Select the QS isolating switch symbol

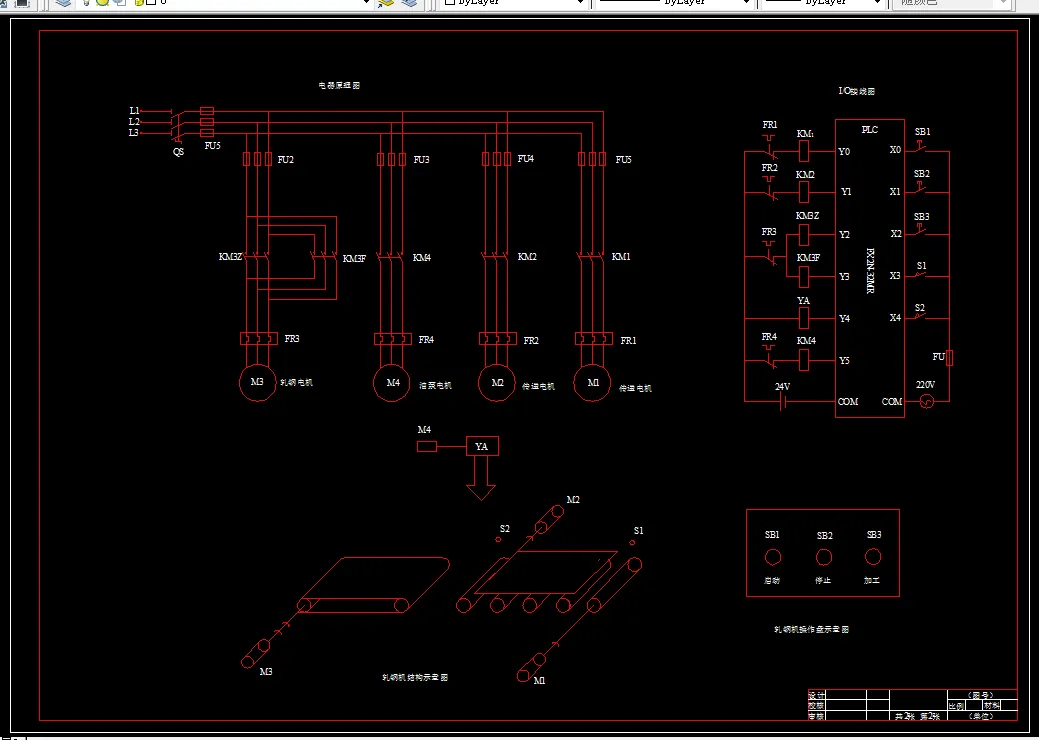click(176, 126)
